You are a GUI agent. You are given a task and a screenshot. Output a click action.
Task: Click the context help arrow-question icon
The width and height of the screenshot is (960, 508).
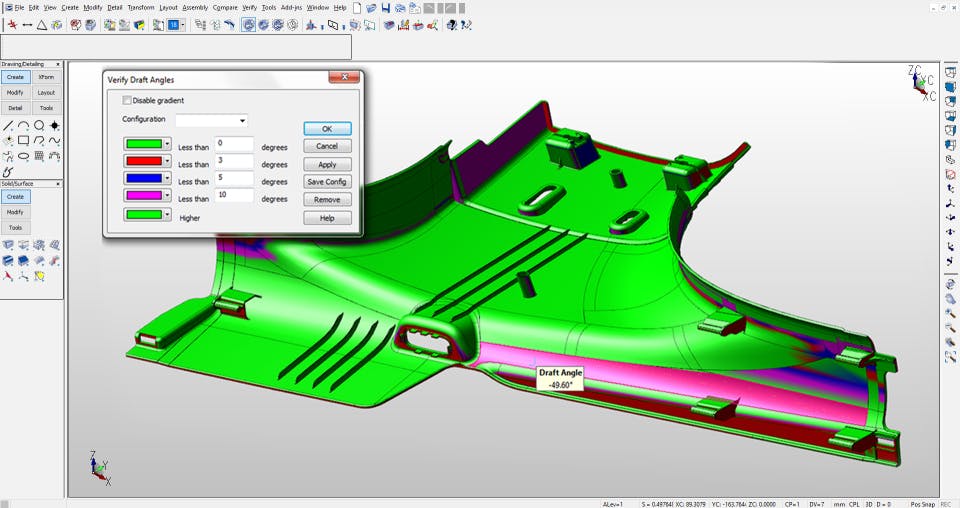coord(466,25)
